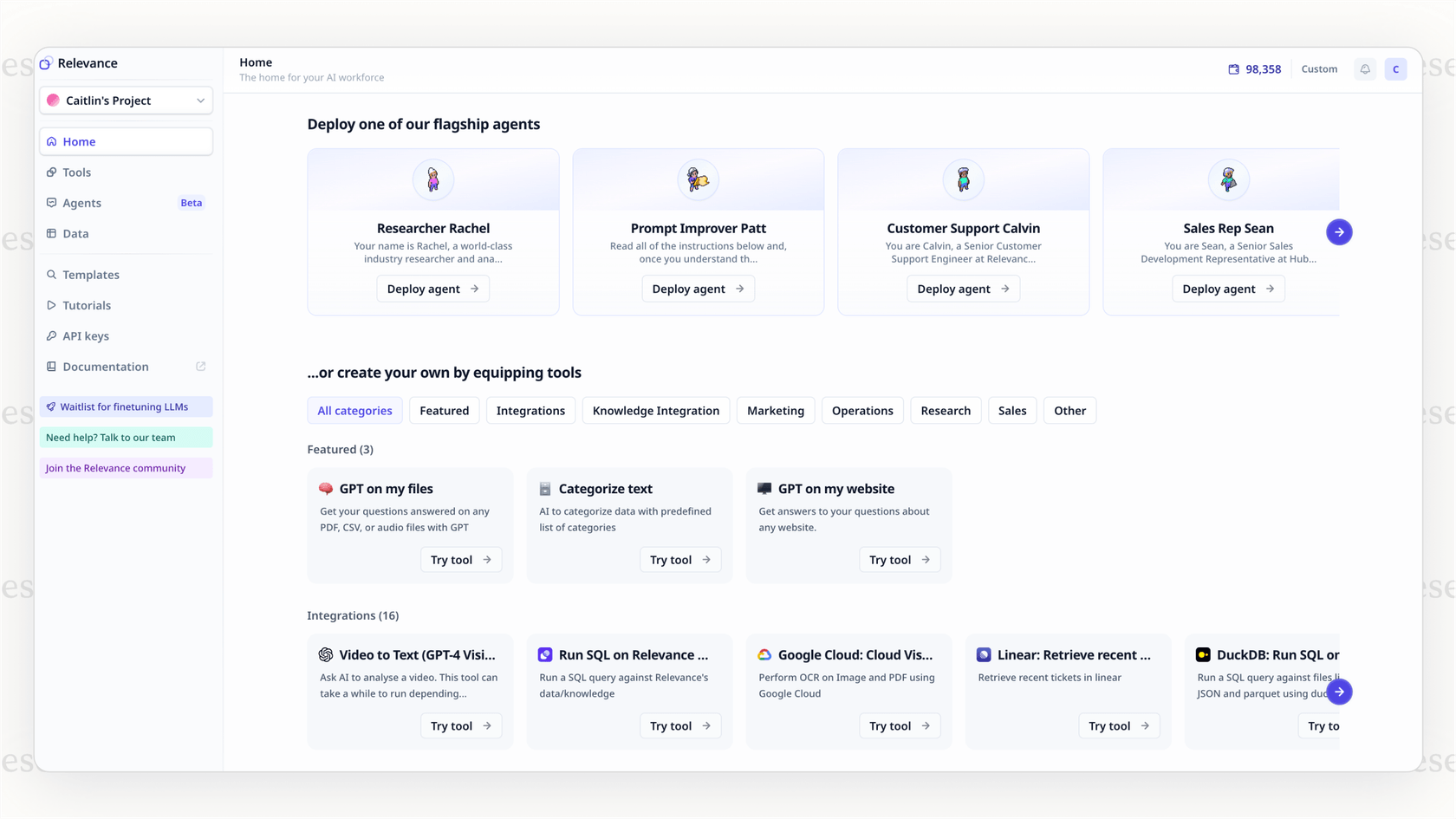Viewport: 1456px width, 819px height.
Task: Deploy the Customer Support Calvin agent
Action: coord(963,289)
